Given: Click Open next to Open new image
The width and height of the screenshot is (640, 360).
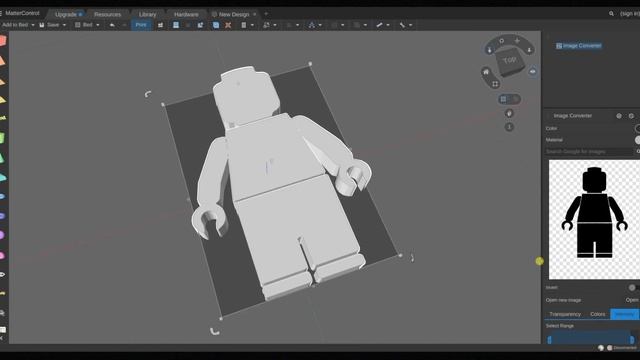Looking at the screenshot, I should tap(632, 300).
